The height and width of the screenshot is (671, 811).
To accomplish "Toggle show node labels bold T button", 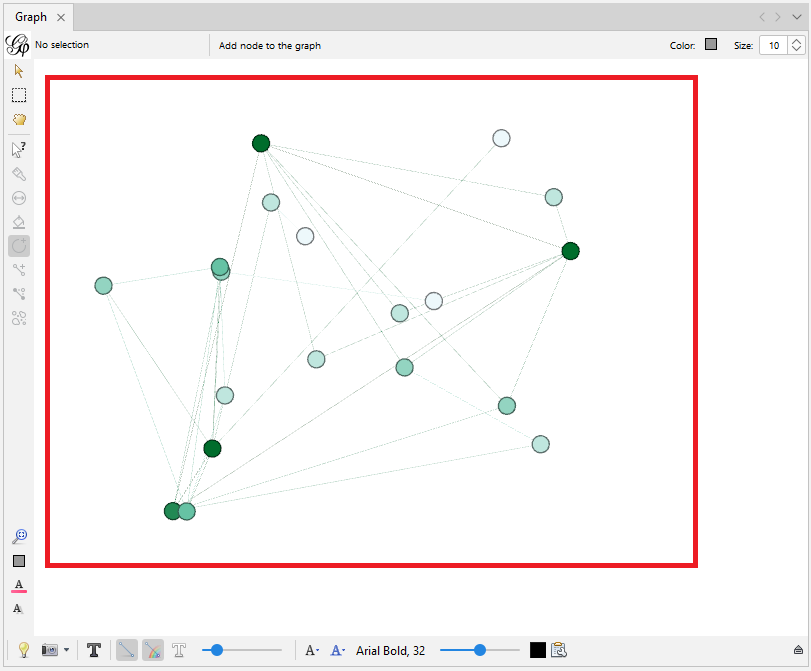I will click(x=94, y=650).
